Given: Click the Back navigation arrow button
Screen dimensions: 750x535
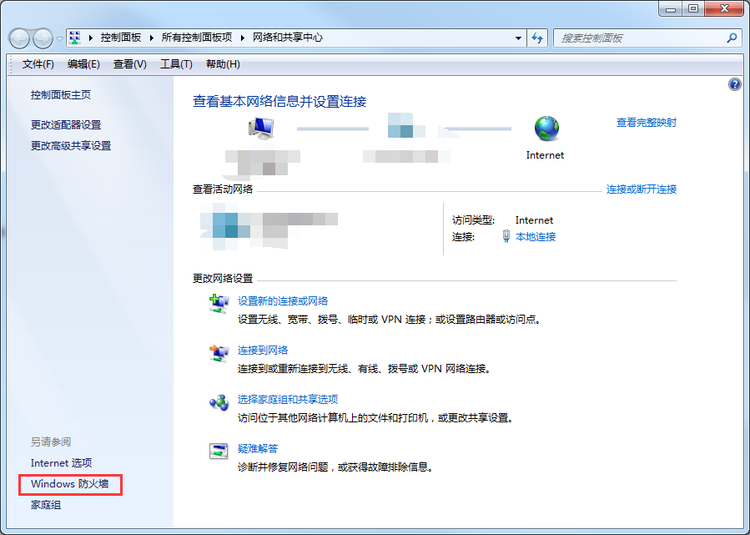Looking at the screenshot, I should pyautogui.click(x=20, y=38).
